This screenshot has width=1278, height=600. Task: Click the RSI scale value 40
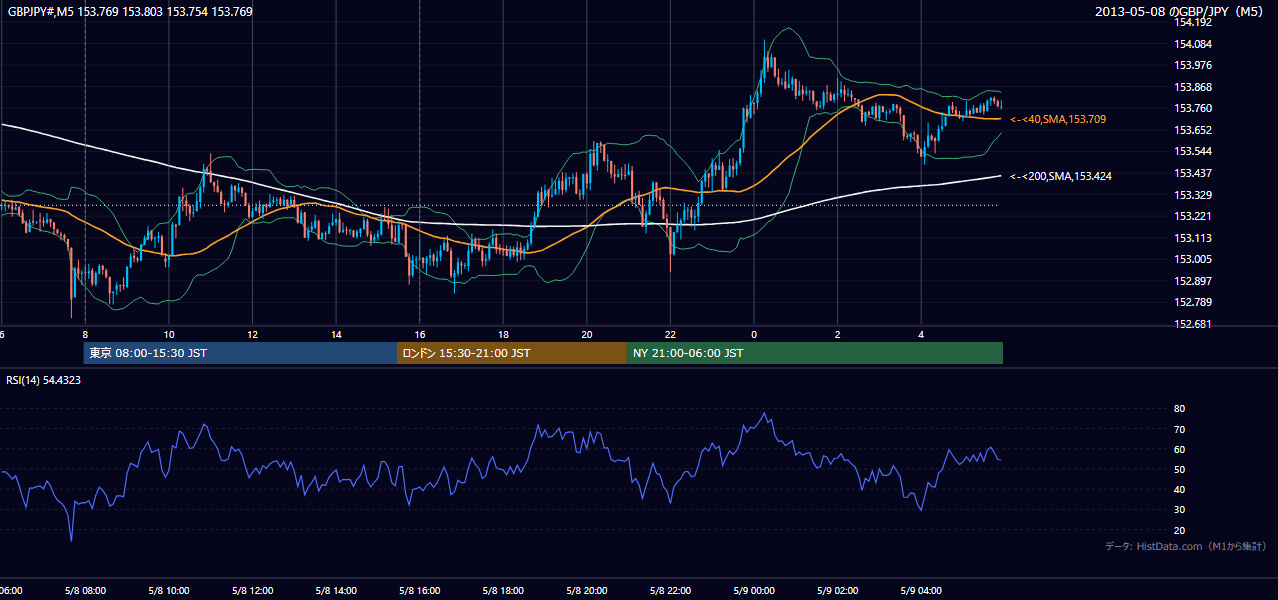pos(1180,489)
